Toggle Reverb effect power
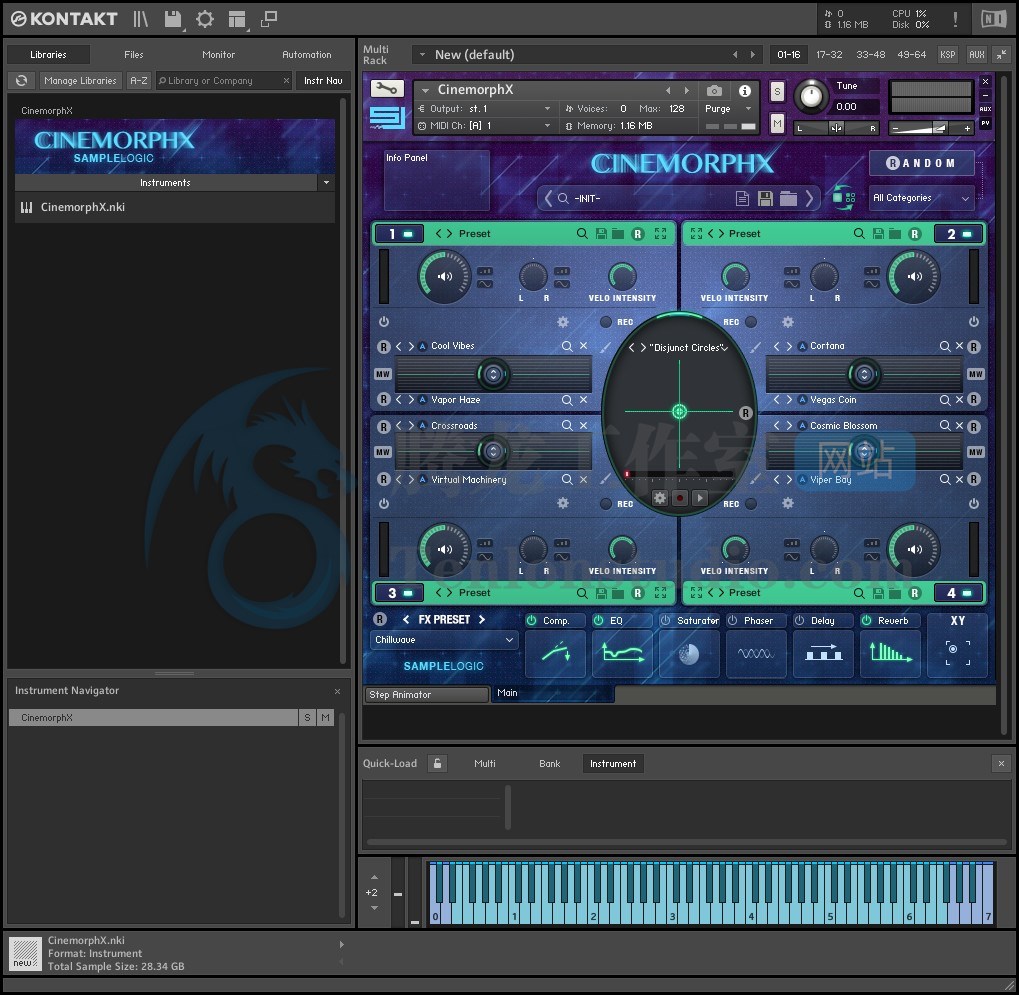This screenshot has height=995, width=1019. 866,620
